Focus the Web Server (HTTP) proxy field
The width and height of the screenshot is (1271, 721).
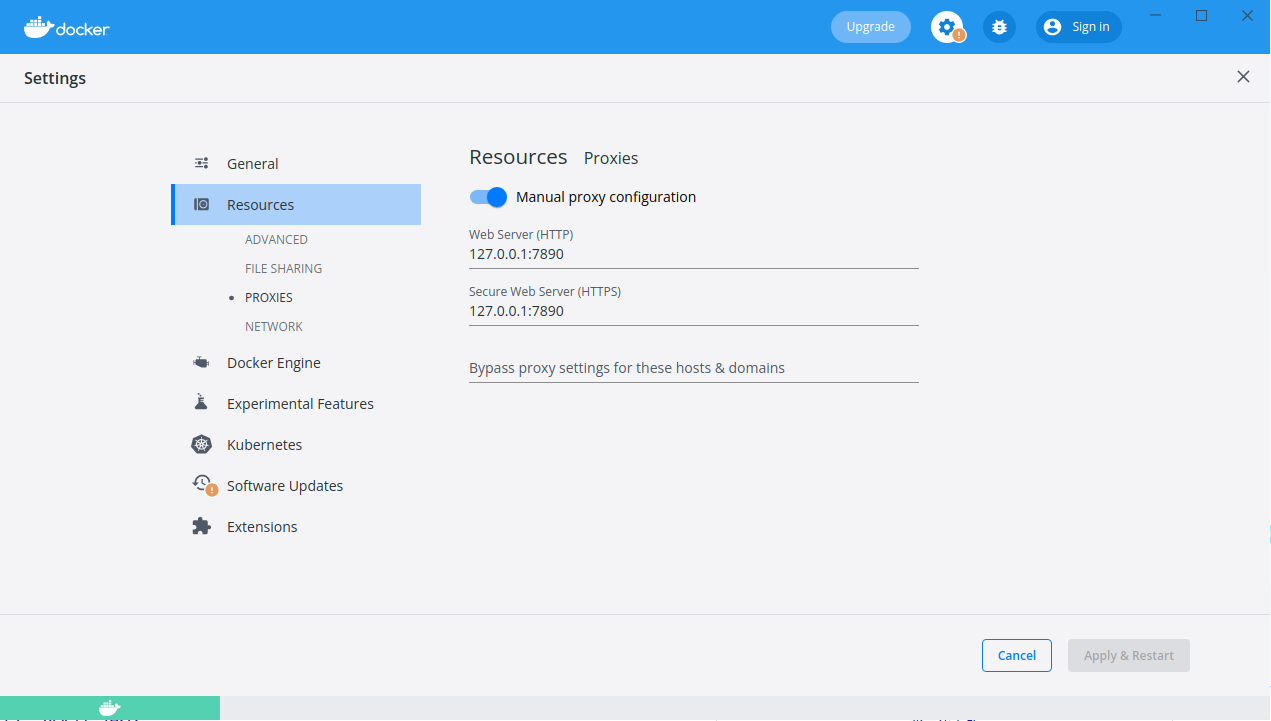click(694, 255)
